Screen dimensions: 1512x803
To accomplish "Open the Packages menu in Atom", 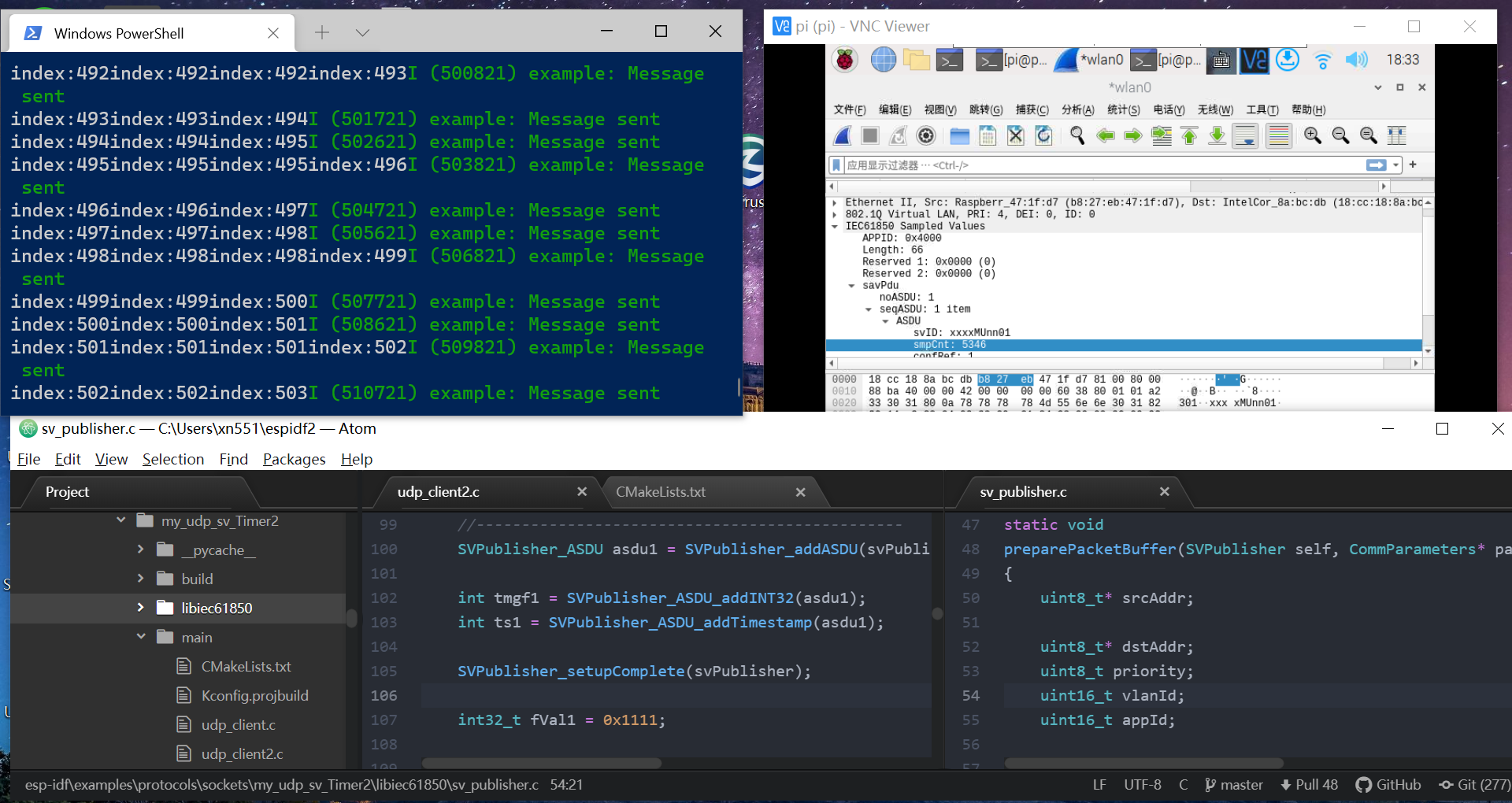I will pyautogui.click(x=294, y=459).
